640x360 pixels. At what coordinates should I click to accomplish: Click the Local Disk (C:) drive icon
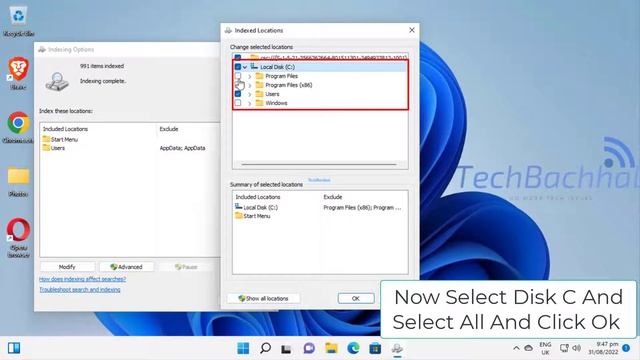254,67
